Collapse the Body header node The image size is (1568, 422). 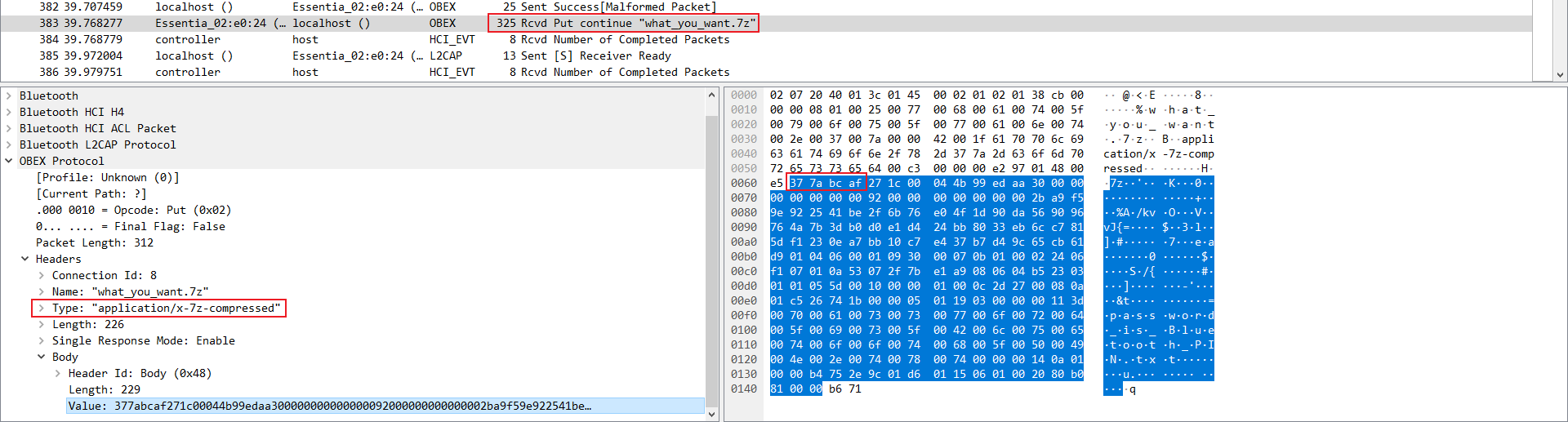(x=42, y=357)
